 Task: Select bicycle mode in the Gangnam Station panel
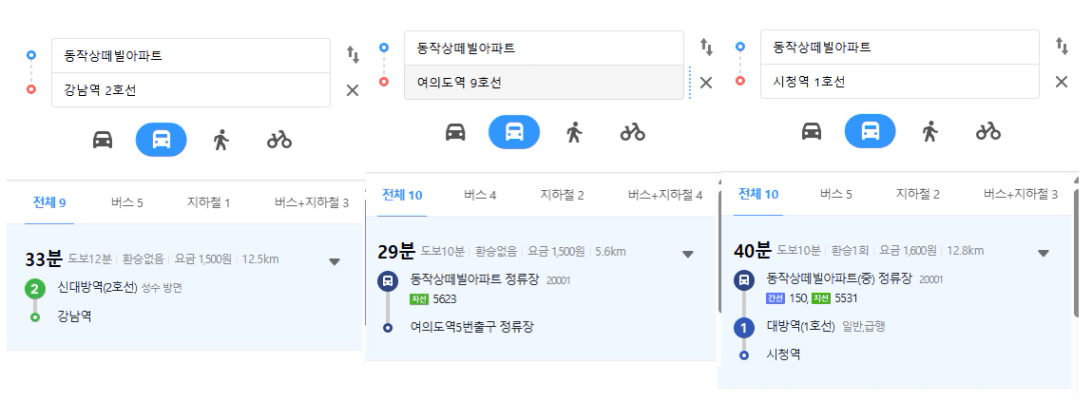(x=279, y=139)
